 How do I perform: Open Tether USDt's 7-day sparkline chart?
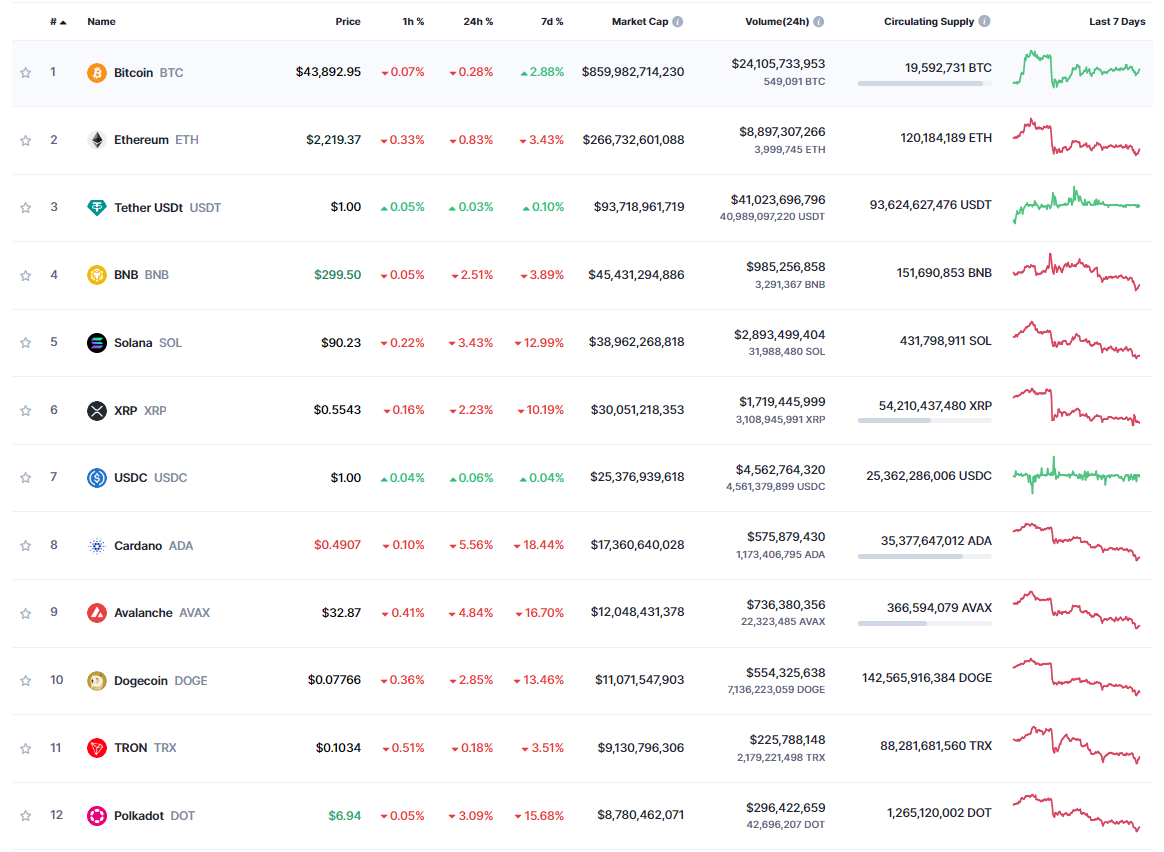coord(1076,204)
